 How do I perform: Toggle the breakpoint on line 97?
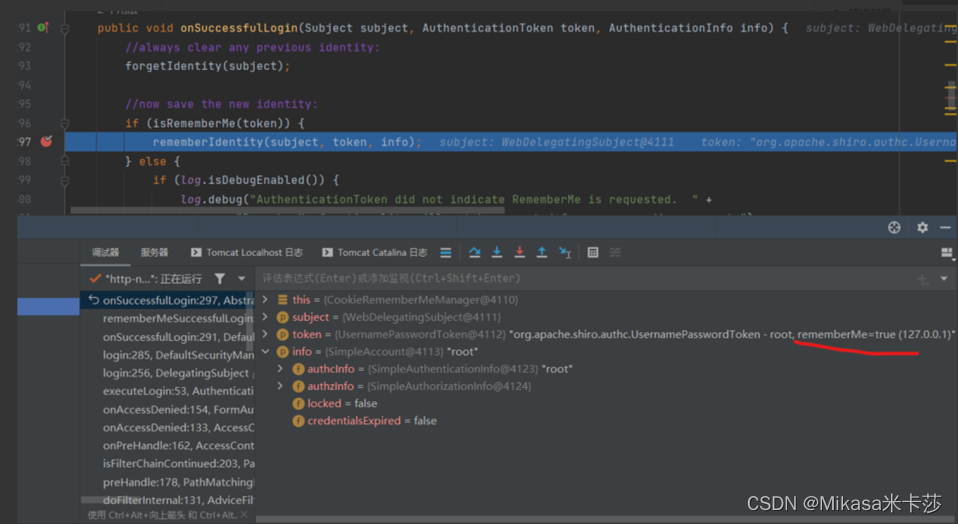pyautogui.click(x=46, y=142)
